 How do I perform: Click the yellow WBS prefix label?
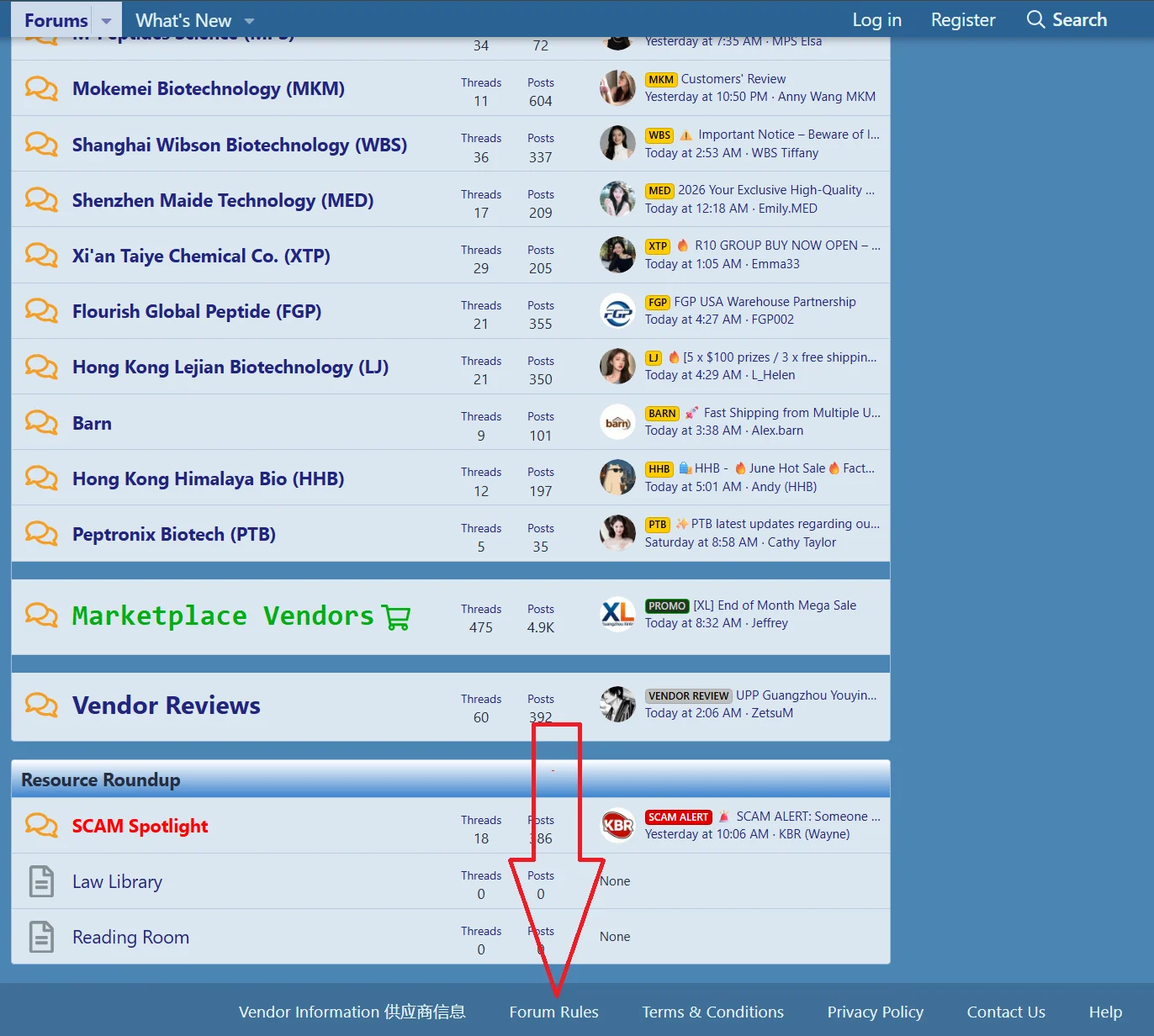pos(659,135)
